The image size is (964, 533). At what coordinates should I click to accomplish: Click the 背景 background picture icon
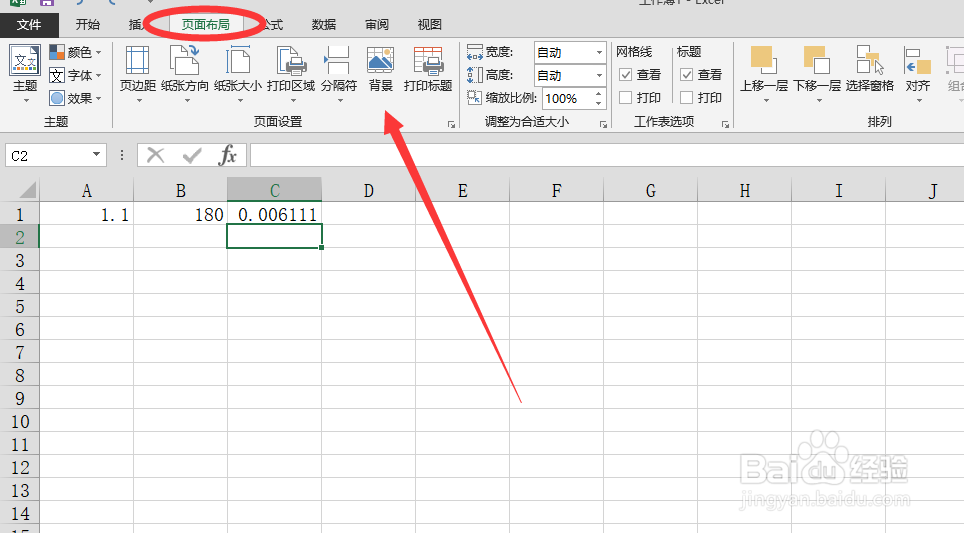click(380, 61)
